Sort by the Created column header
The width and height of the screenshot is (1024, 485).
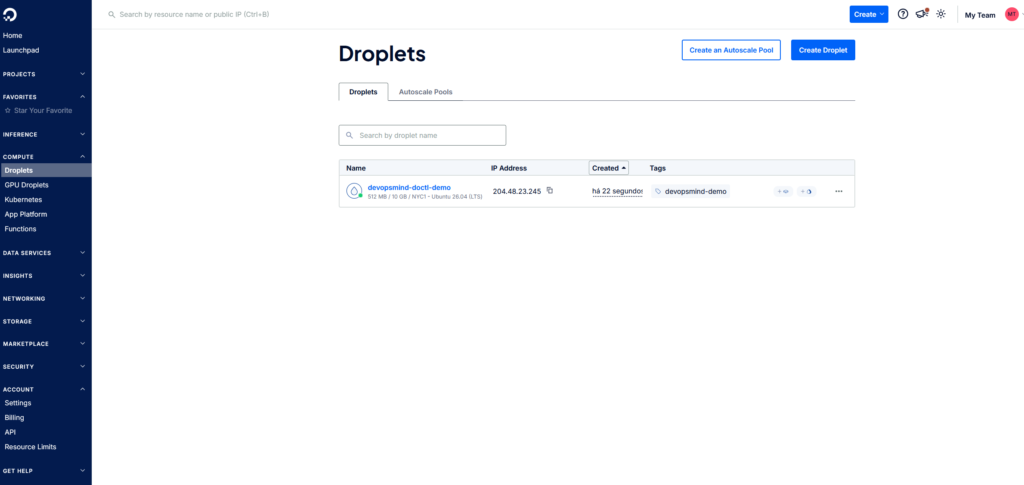pos(609,168)
